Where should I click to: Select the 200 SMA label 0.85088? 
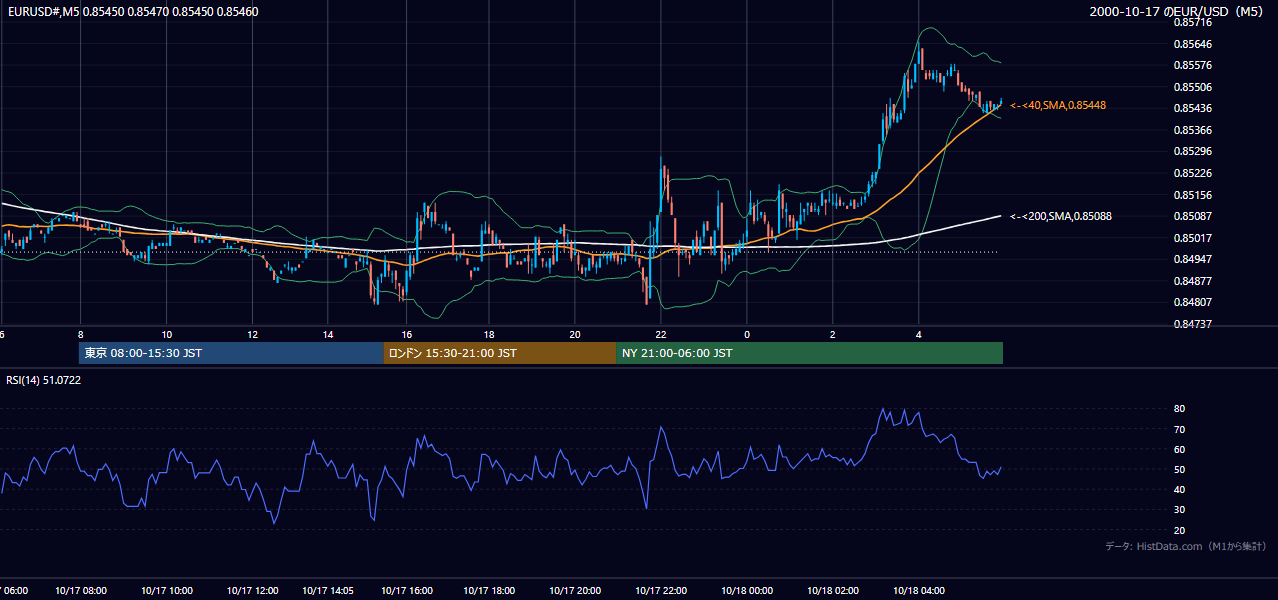[x=1061, y=216]
